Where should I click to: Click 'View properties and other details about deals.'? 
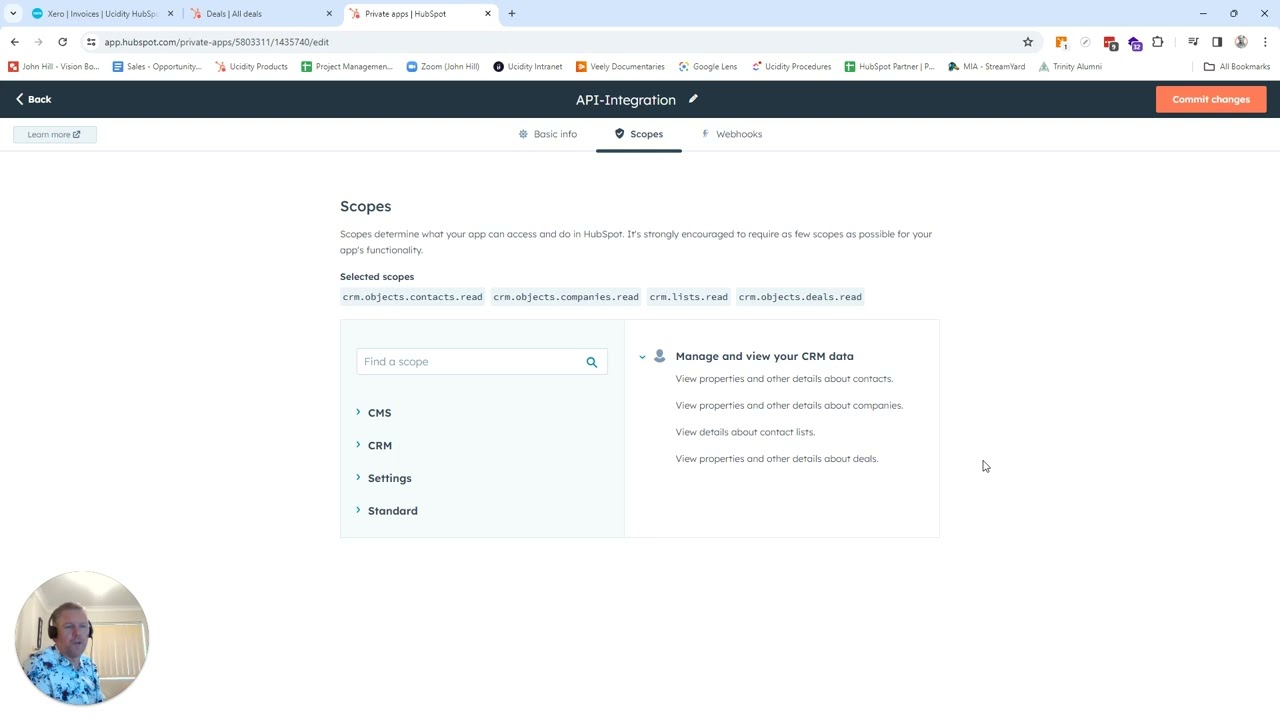(777, 459)
